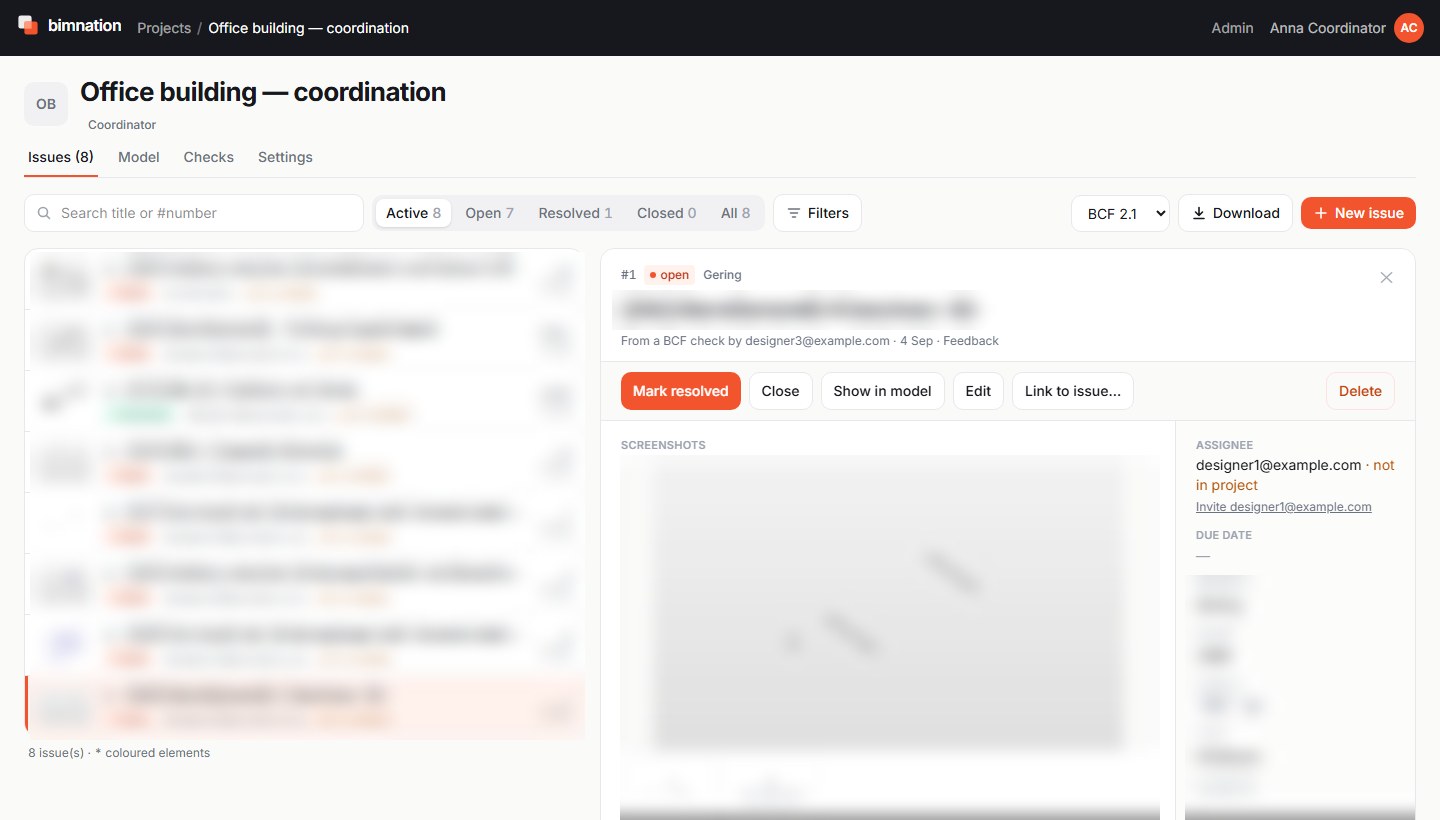Click the issue screenshot thumbnail
1440x820 pixels.
[890, 606]
